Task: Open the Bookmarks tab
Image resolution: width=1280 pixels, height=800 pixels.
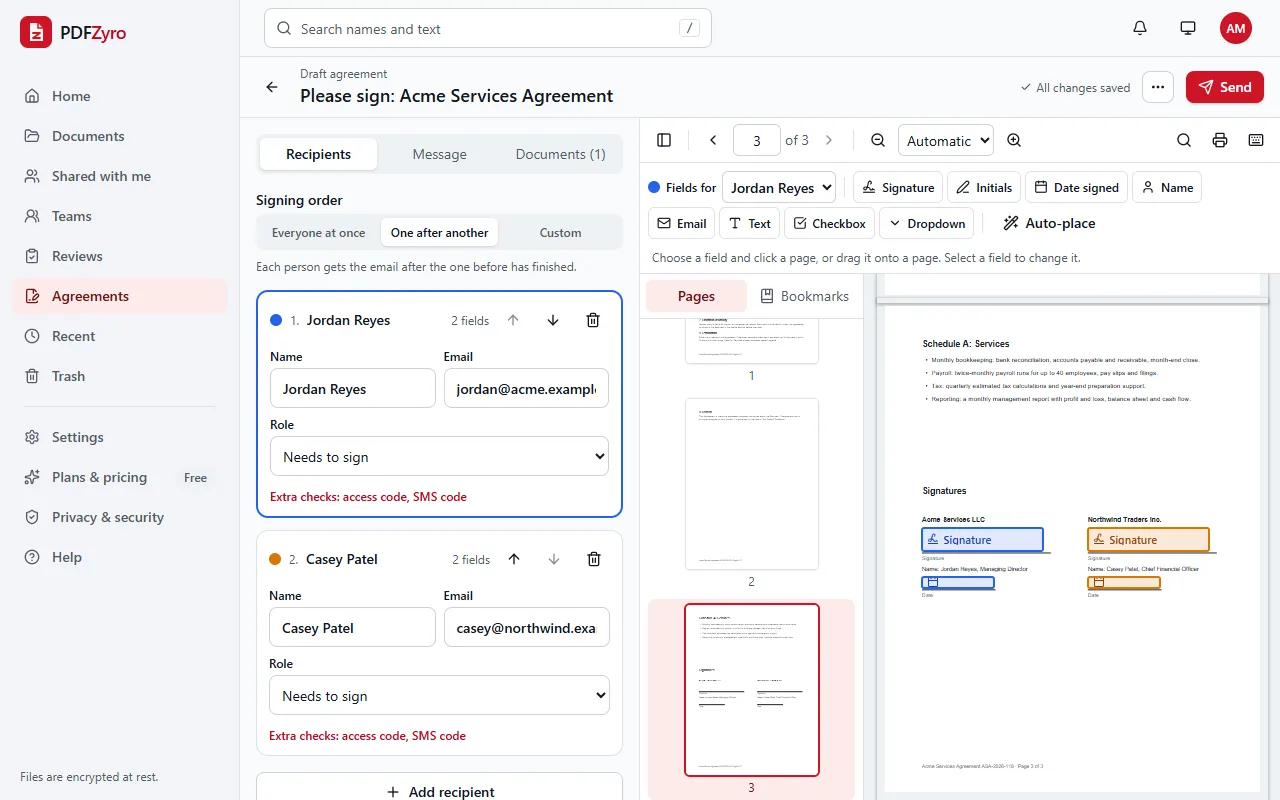Action: tap(804, 296)
